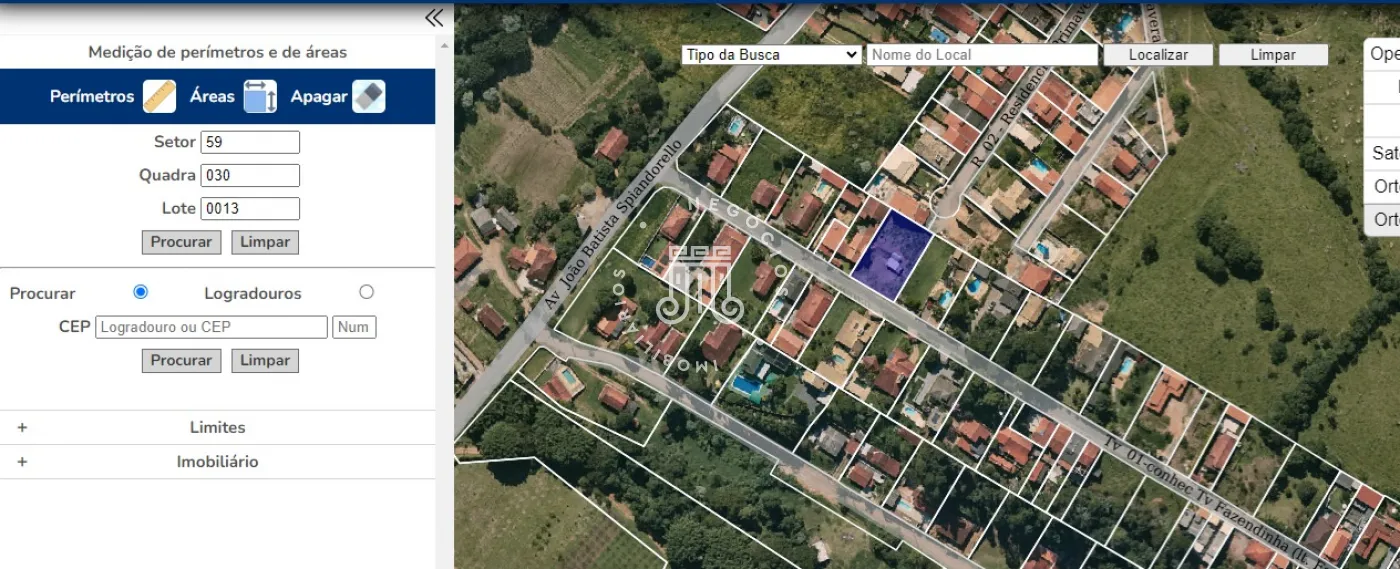The image size is (1400, 569).
Task: Click the Apagar eraser icon
Action: [368, 96]
